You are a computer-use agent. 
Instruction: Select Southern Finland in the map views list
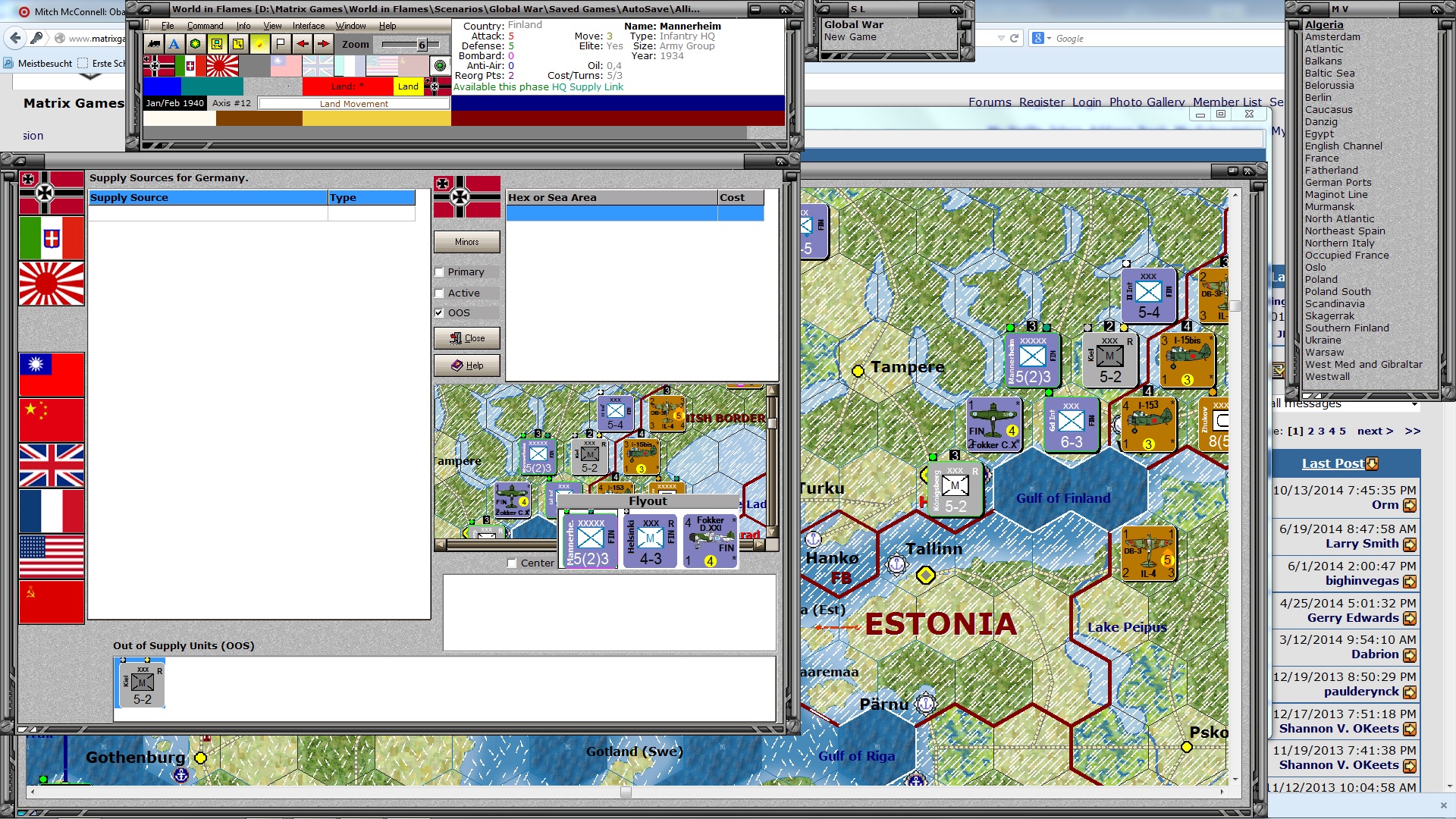click(x=1347, y=328)
